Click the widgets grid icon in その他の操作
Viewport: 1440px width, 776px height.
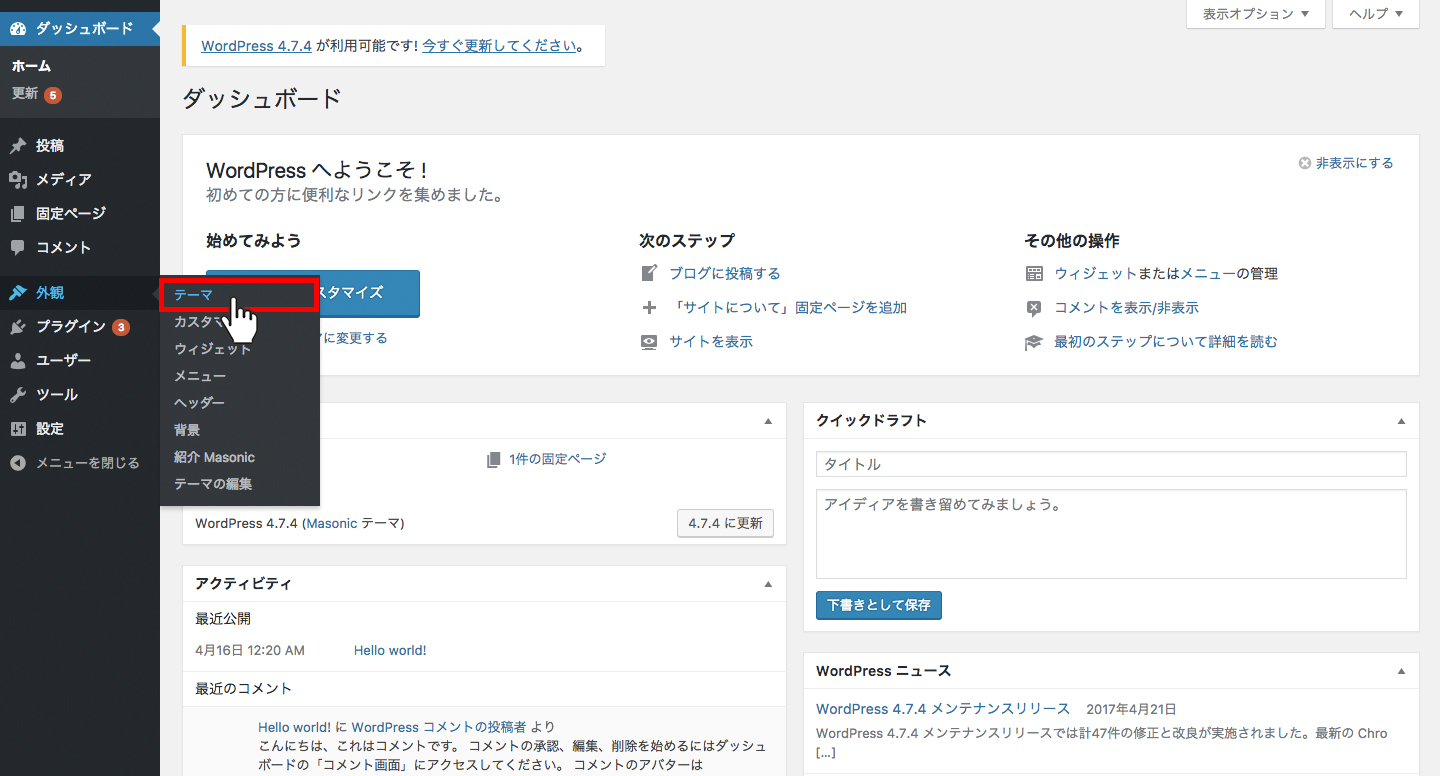pos(1034,273)
